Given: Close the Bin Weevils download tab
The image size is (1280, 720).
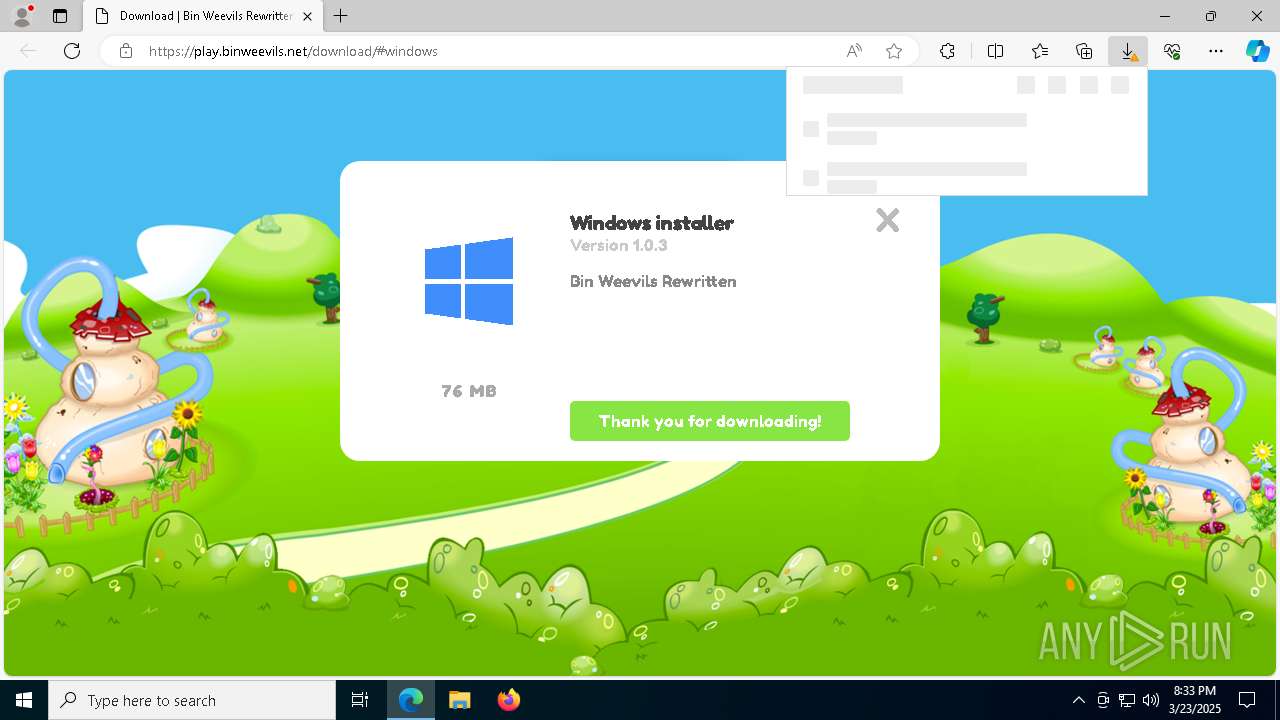Looking at the screenshot, I should coord(308,16).
